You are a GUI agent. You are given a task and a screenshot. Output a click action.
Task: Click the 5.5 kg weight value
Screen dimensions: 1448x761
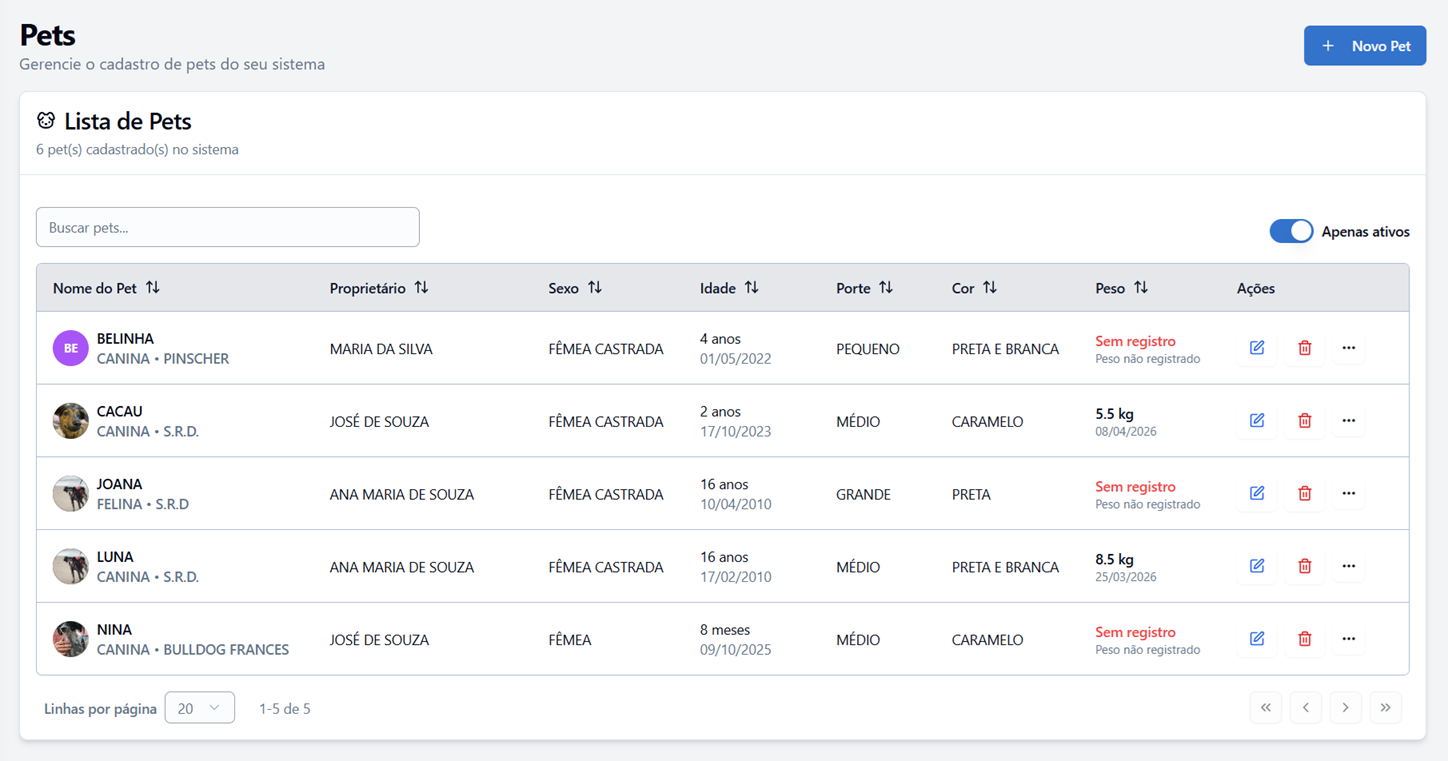pos(1114,413)
